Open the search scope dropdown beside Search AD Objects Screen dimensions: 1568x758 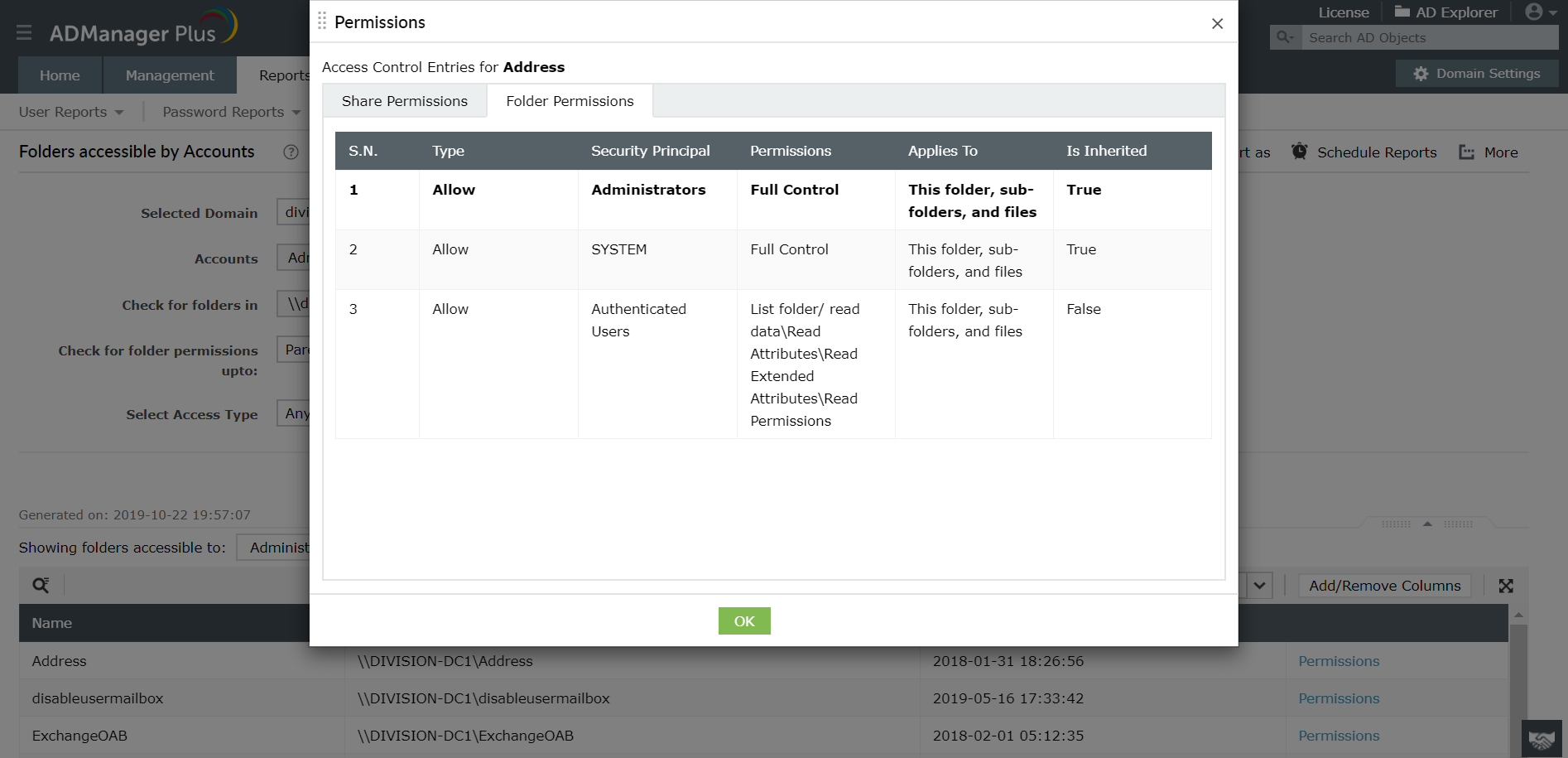click(1284, 36)
